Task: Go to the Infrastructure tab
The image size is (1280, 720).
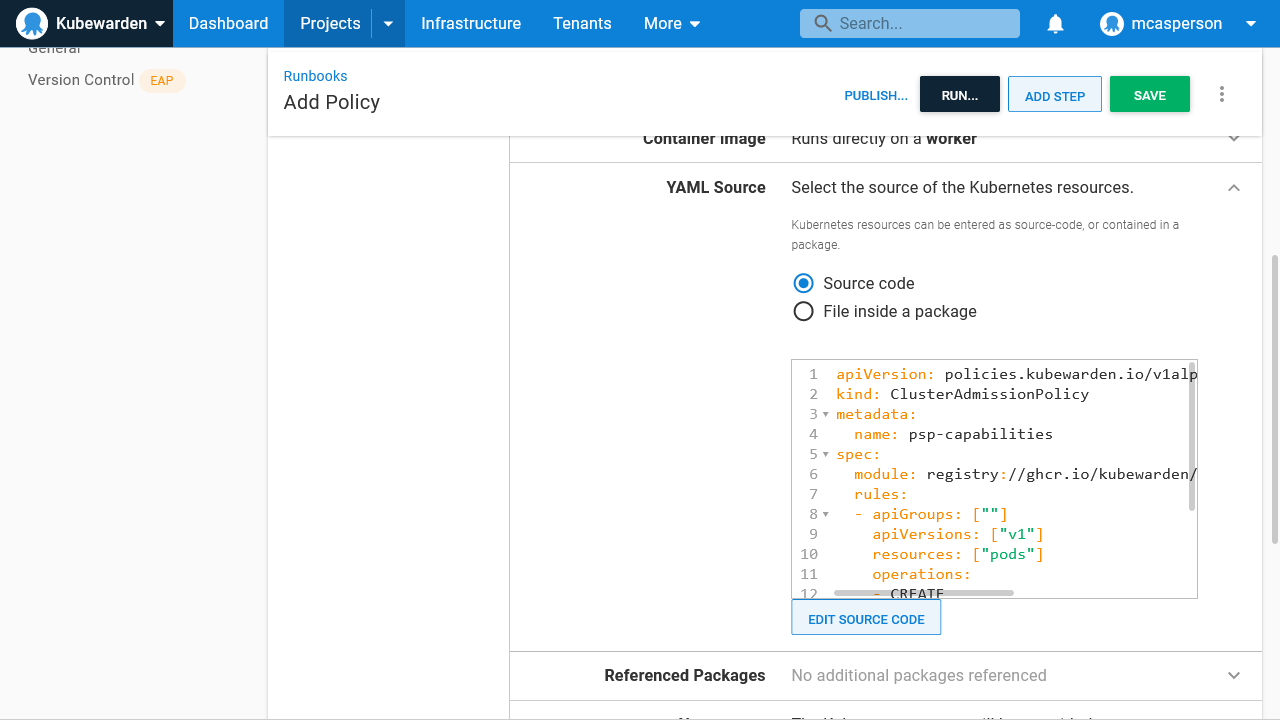Action: (x=470, y=24)
